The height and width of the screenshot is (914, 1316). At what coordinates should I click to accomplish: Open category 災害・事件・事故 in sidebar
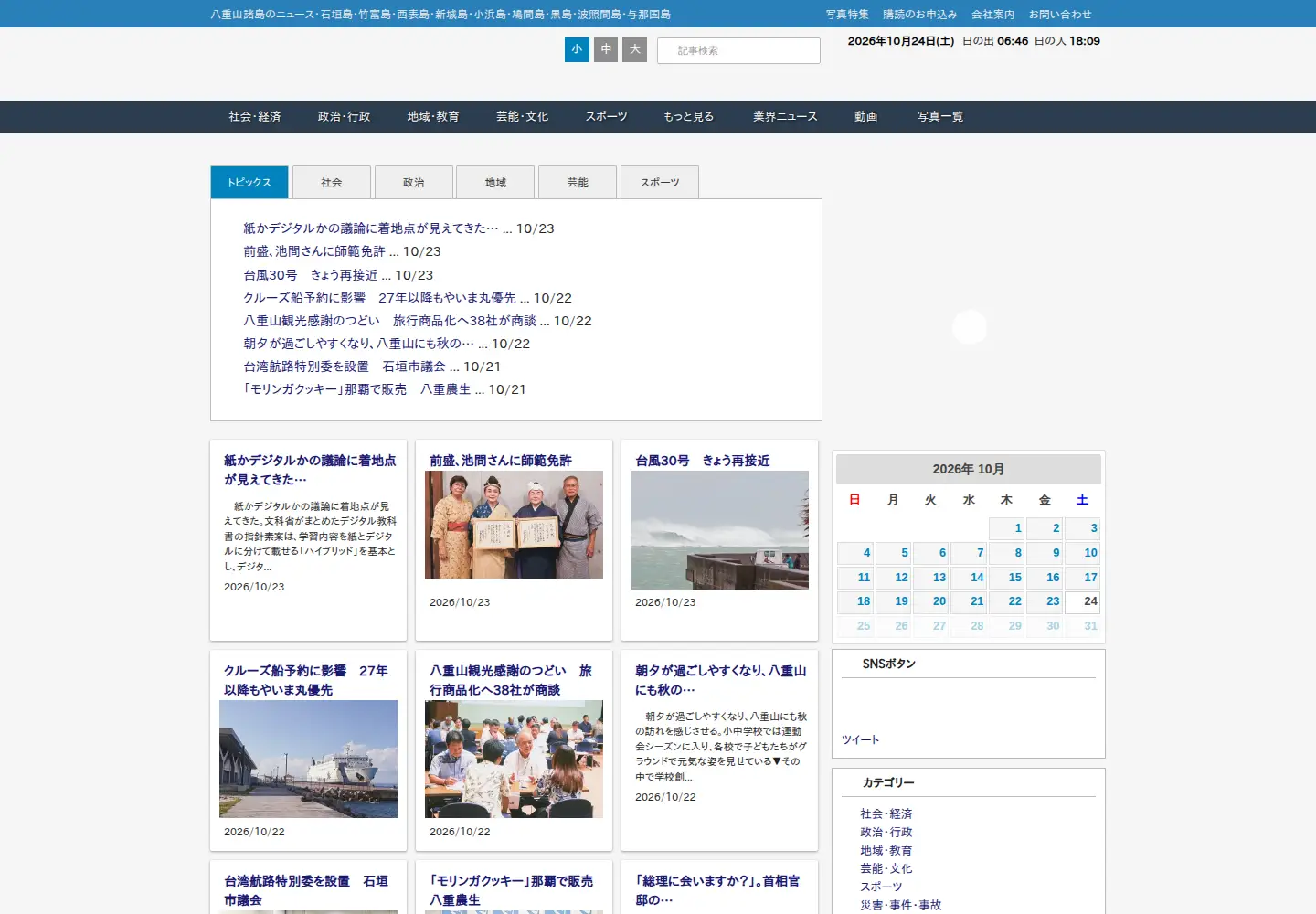click(x=900, y=905)
